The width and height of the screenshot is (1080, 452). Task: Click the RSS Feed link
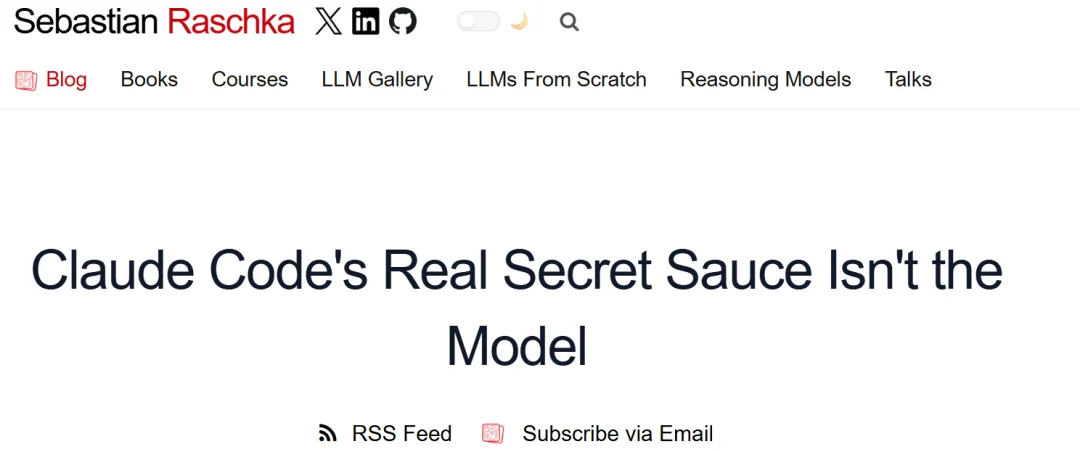(402, 433)
